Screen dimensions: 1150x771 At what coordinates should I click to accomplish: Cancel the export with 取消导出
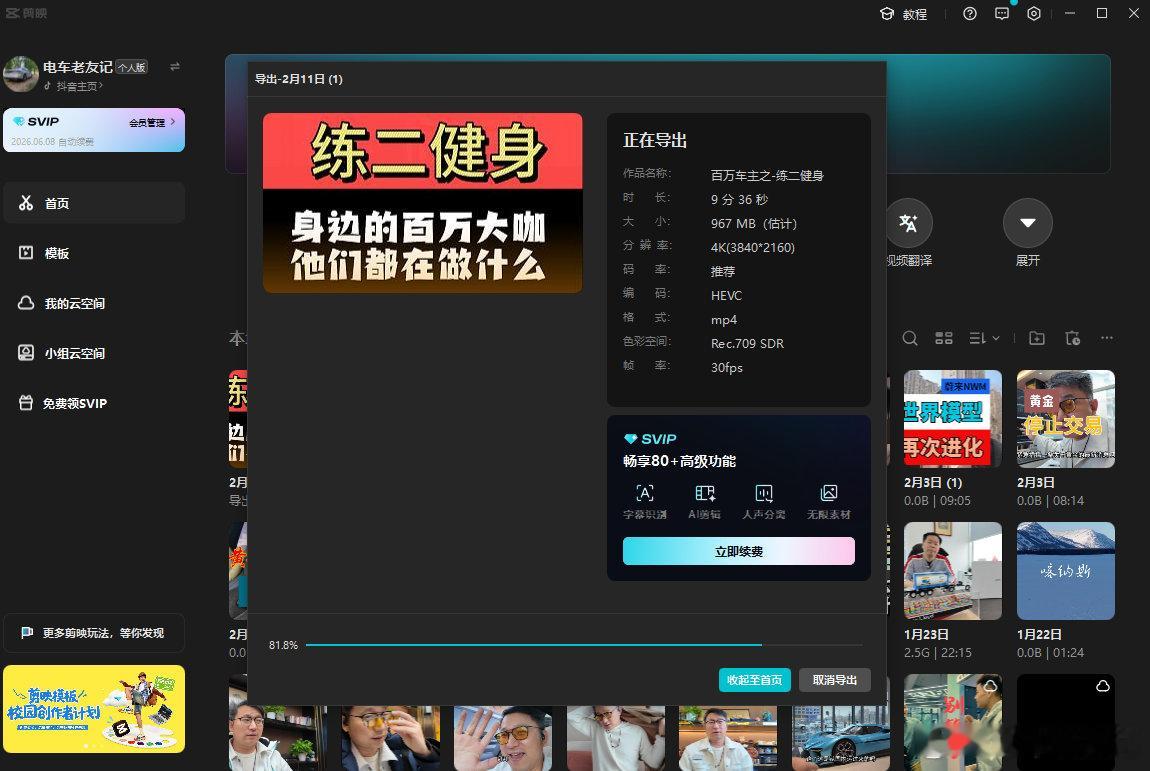835,679
